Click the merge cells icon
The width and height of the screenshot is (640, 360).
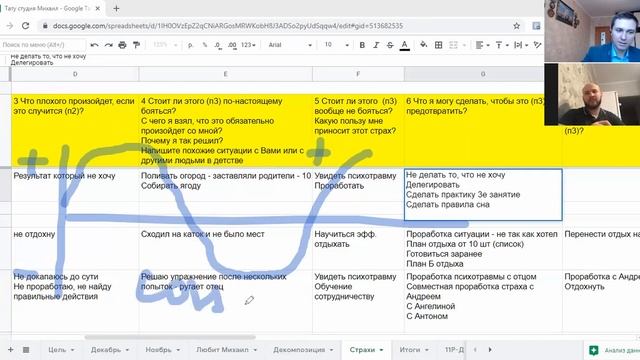[453, 45]
